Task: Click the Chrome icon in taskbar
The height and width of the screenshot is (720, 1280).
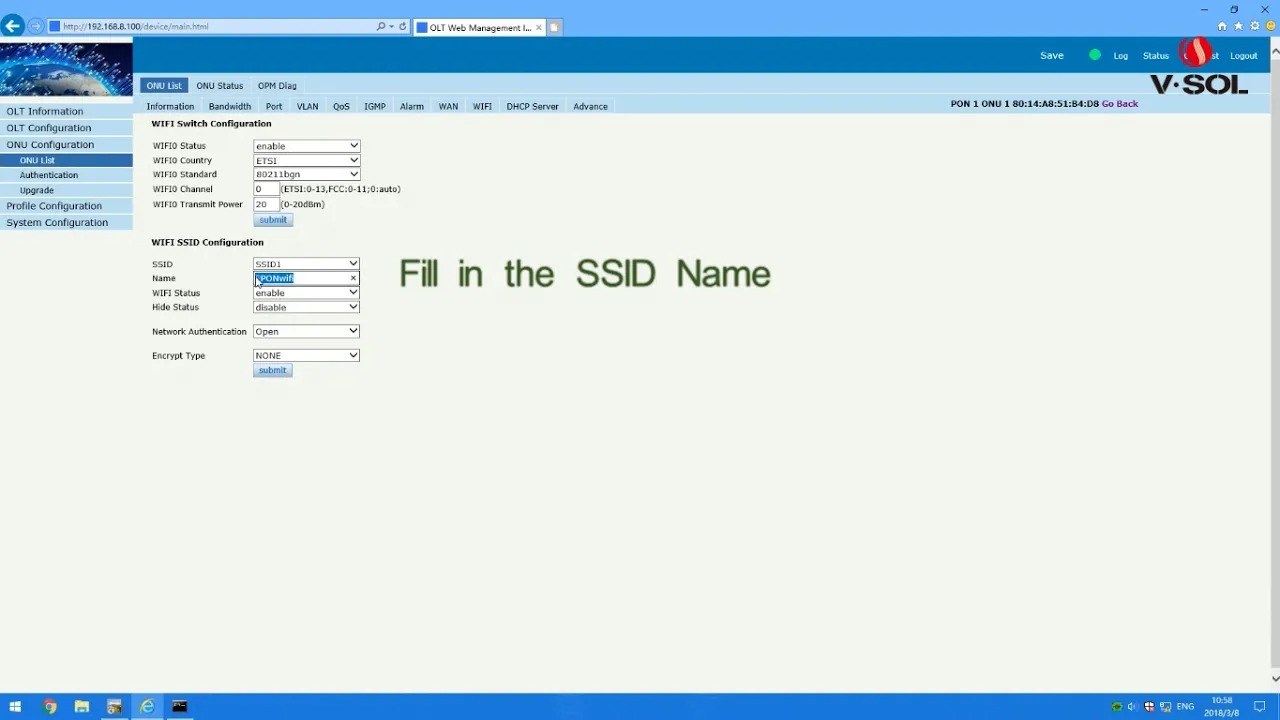Action: click(50, 707)
